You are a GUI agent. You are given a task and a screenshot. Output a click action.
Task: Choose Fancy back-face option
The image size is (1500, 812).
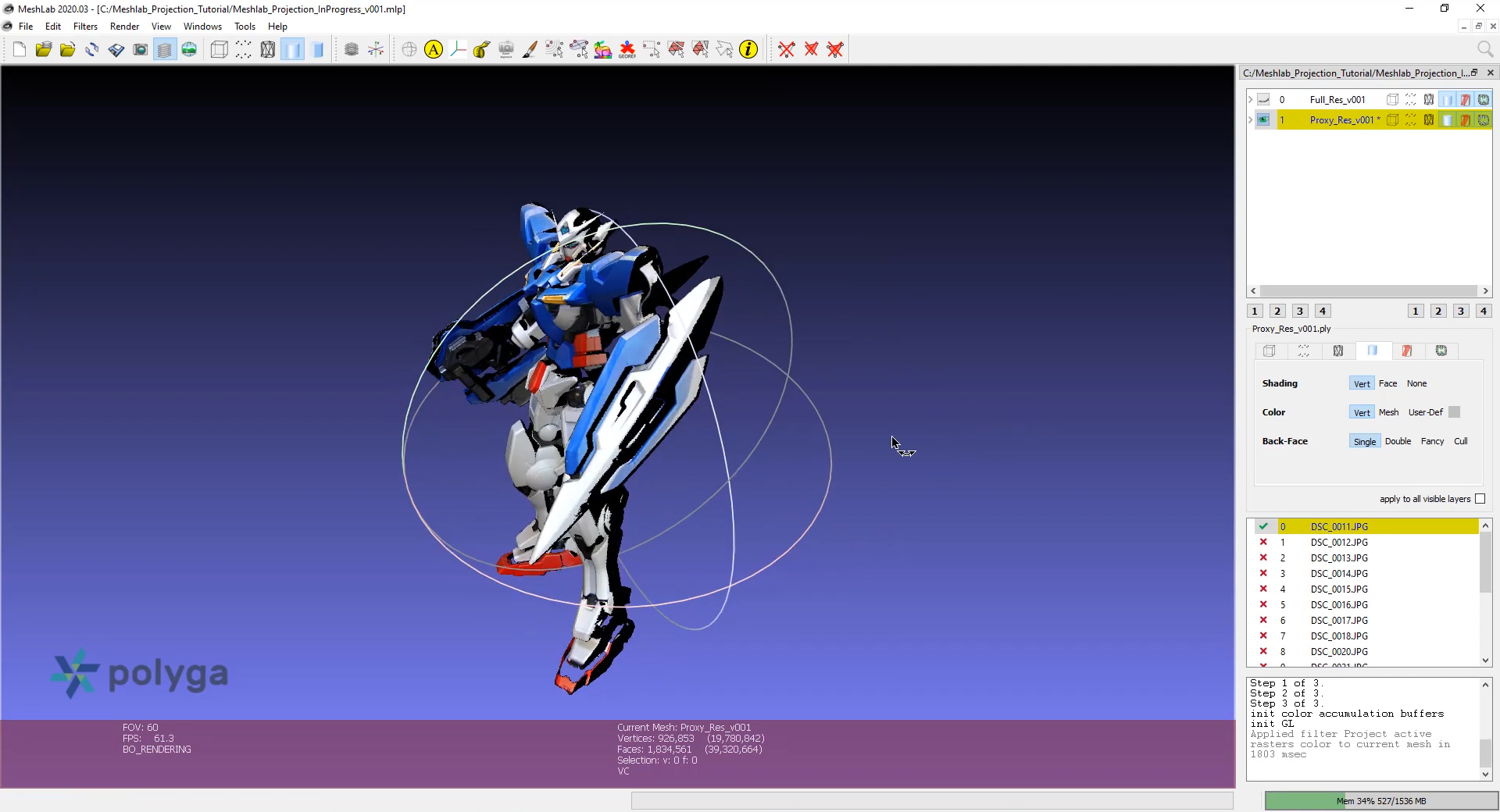point(1432,441)
